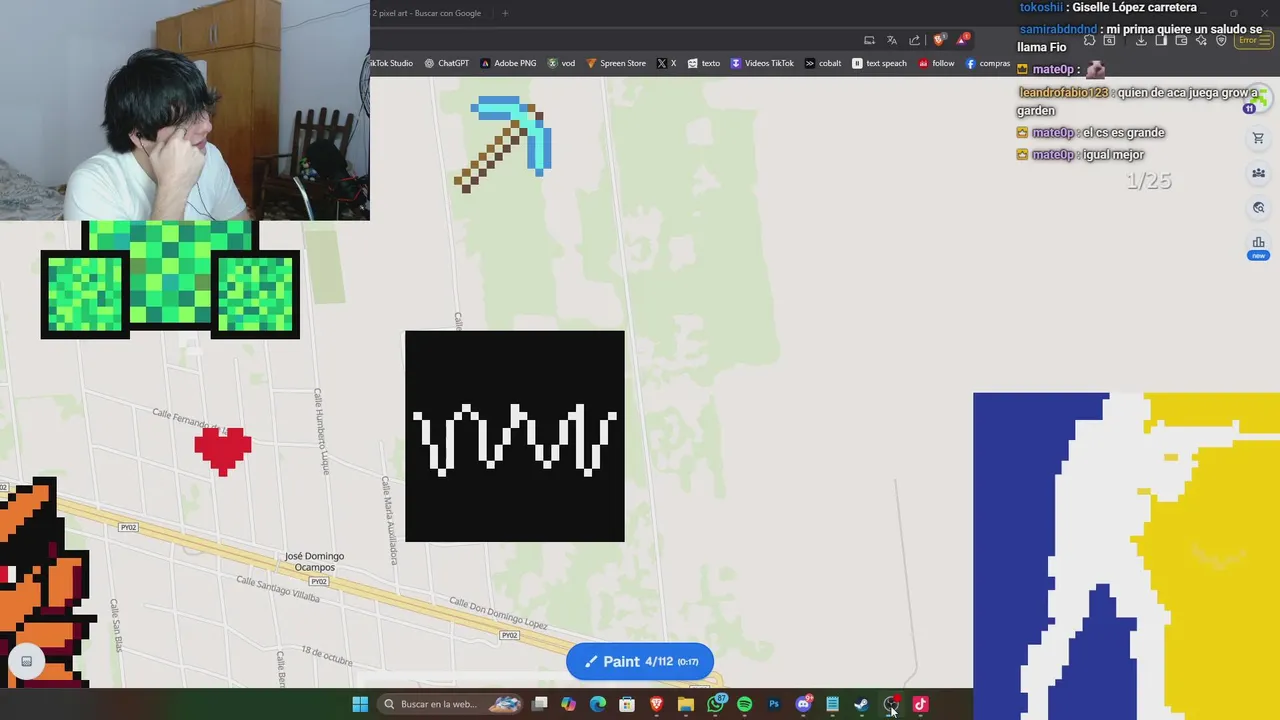Click the red heart pixel art
Viewport: 1280px width, 720px height.
[x=223, y=451]
